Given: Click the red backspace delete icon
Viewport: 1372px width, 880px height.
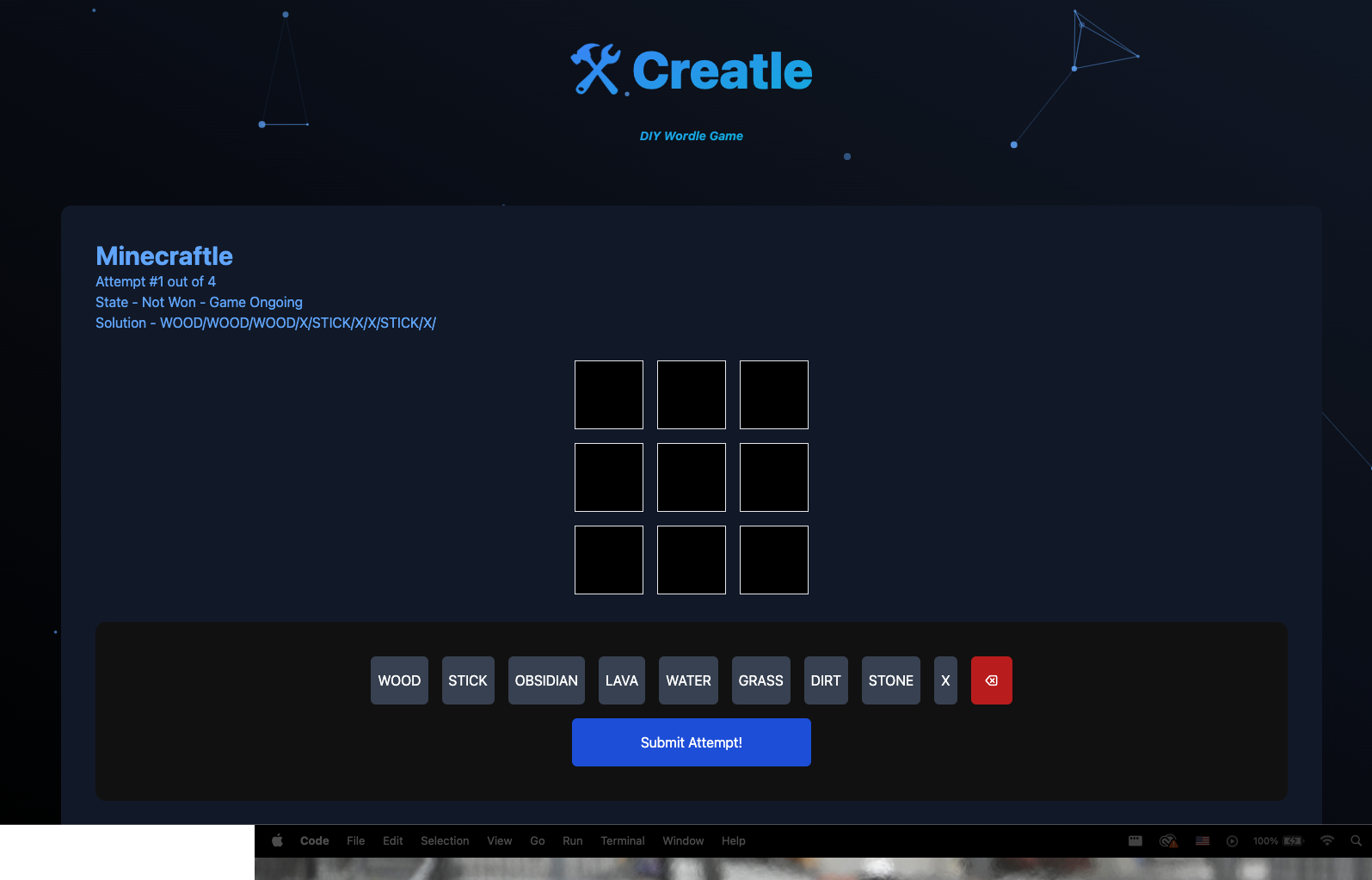Looking at the screenshot, I should point(992,680).
